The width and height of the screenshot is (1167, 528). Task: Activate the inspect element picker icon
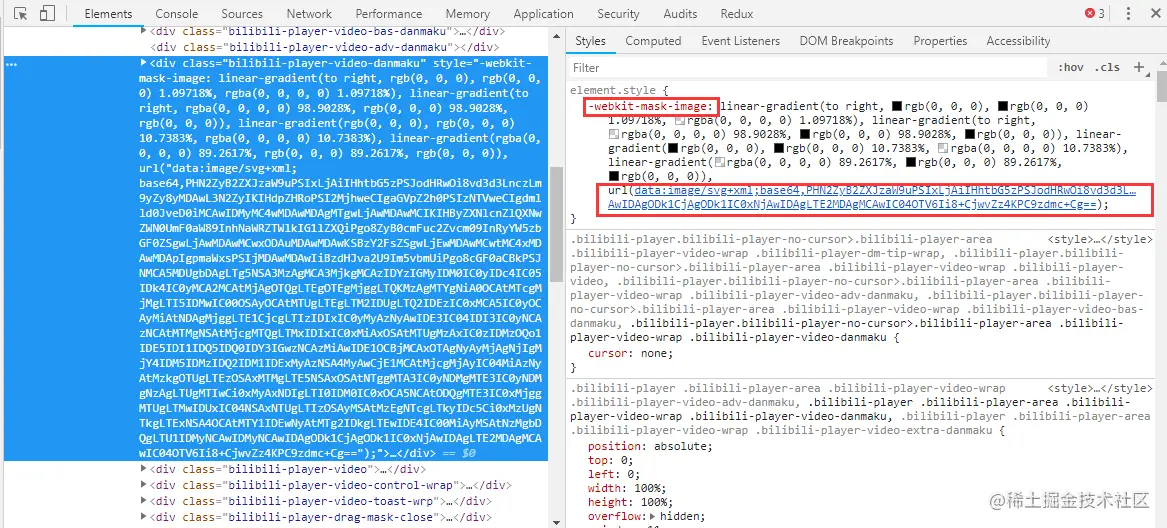click(x=21, y=13)
